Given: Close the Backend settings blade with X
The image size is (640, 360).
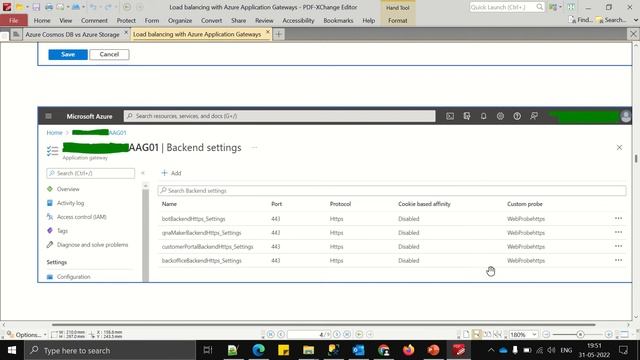Looking at the screenshot, I should 619,147.
